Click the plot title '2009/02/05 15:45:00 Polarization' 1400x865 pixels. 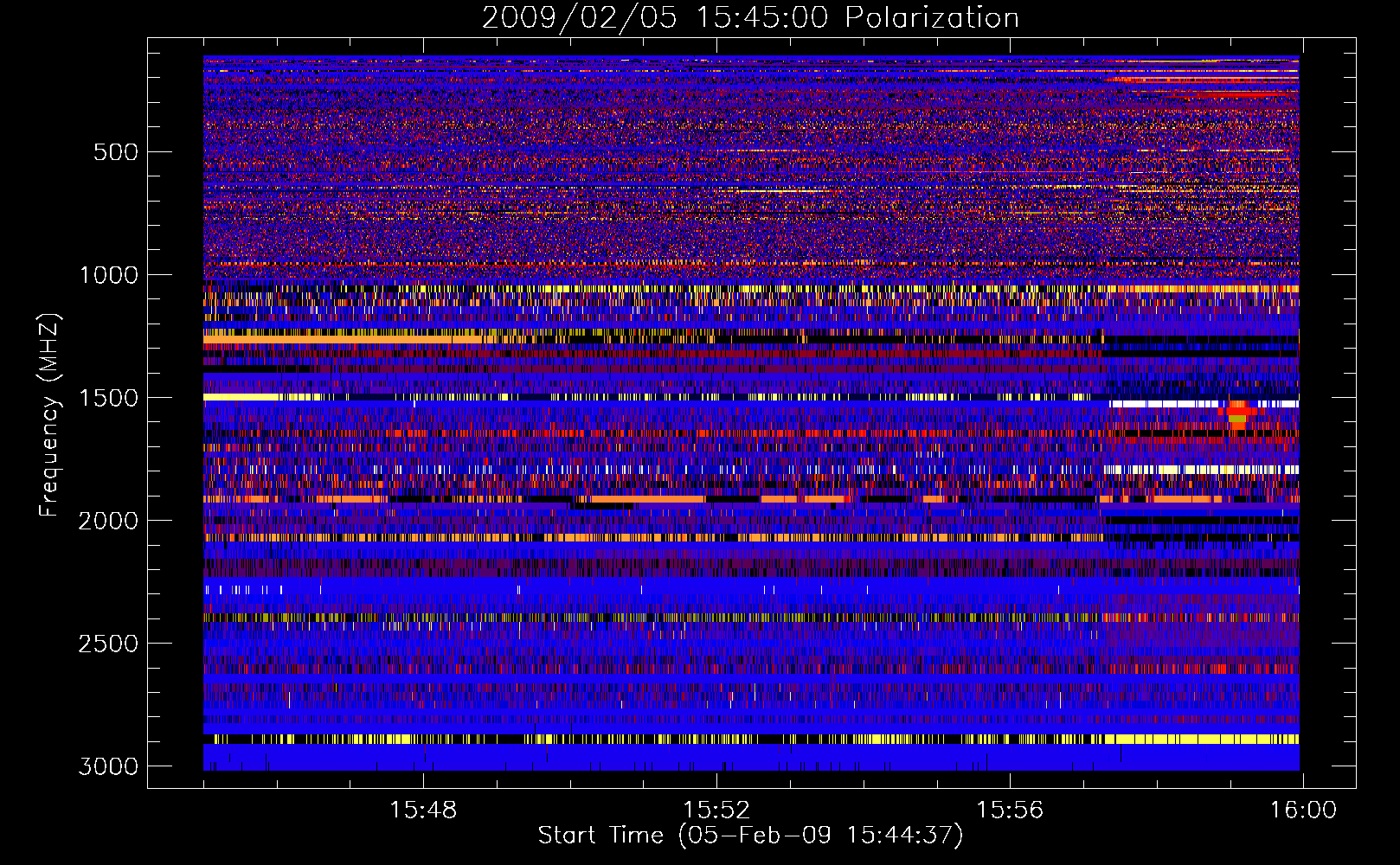[x=750, y=18]
